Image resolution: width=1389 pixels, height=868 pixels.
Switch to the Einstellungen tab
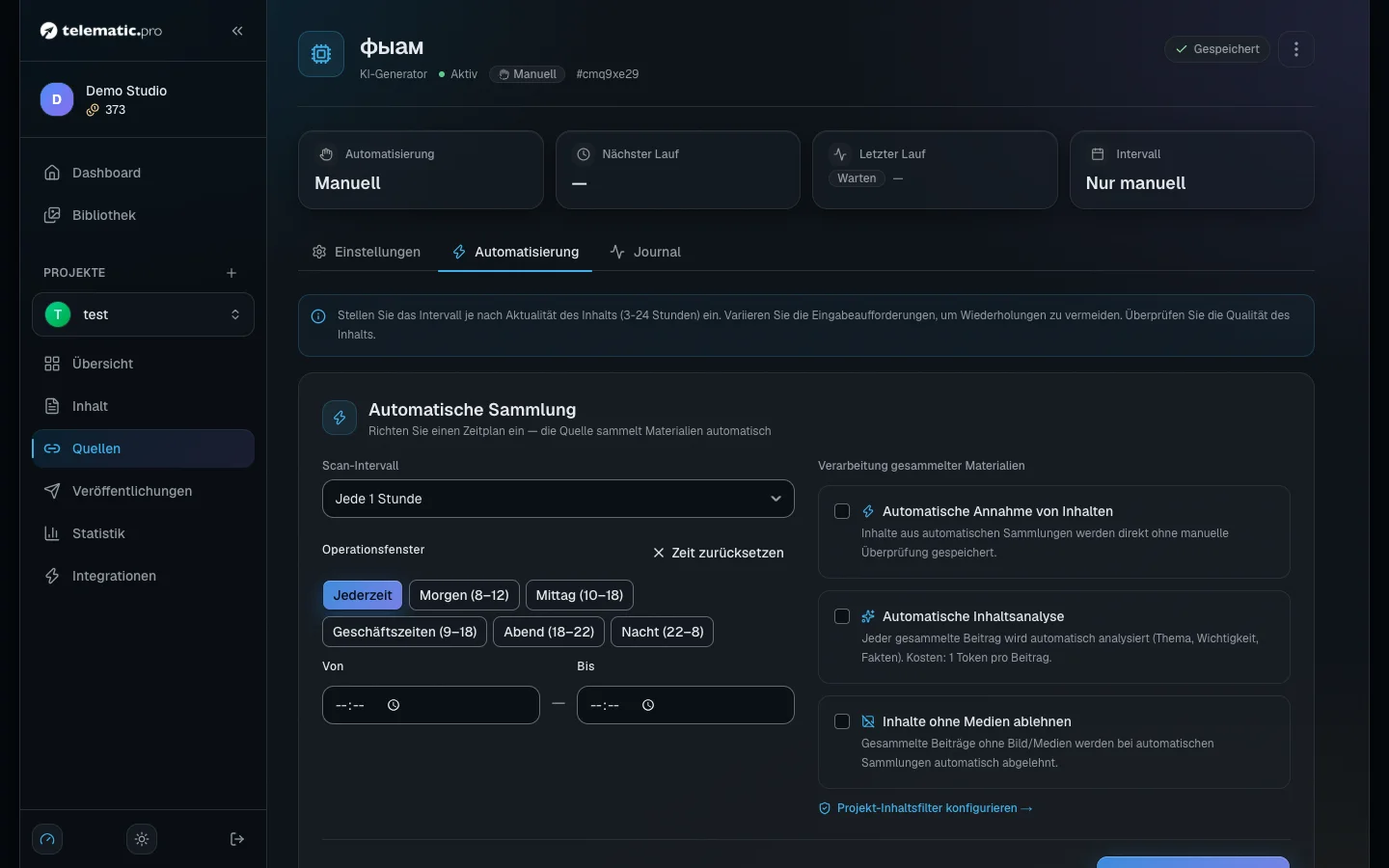pyautogui.click(x=367, y=252)
